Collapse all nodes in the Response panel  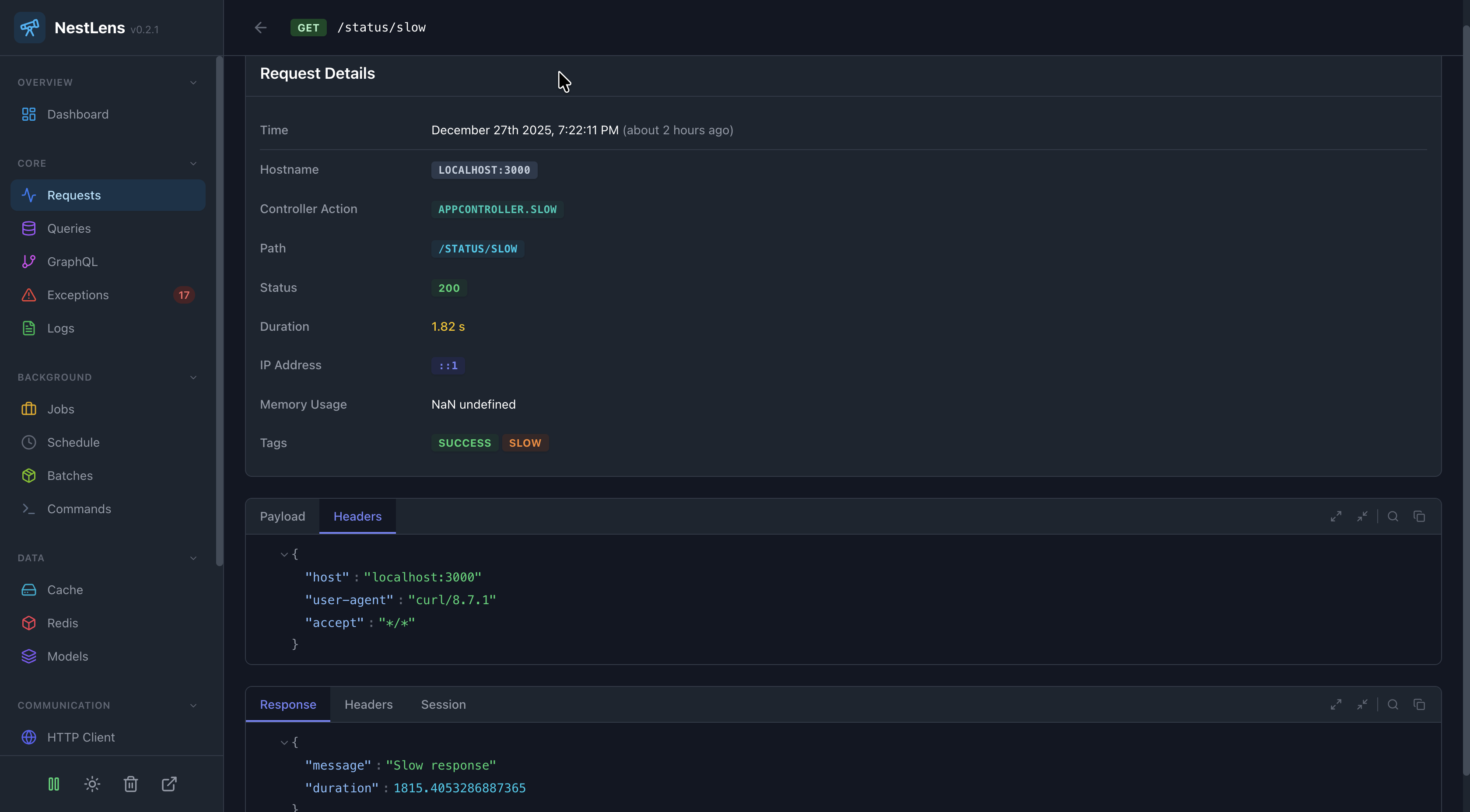click(1362, 705)
